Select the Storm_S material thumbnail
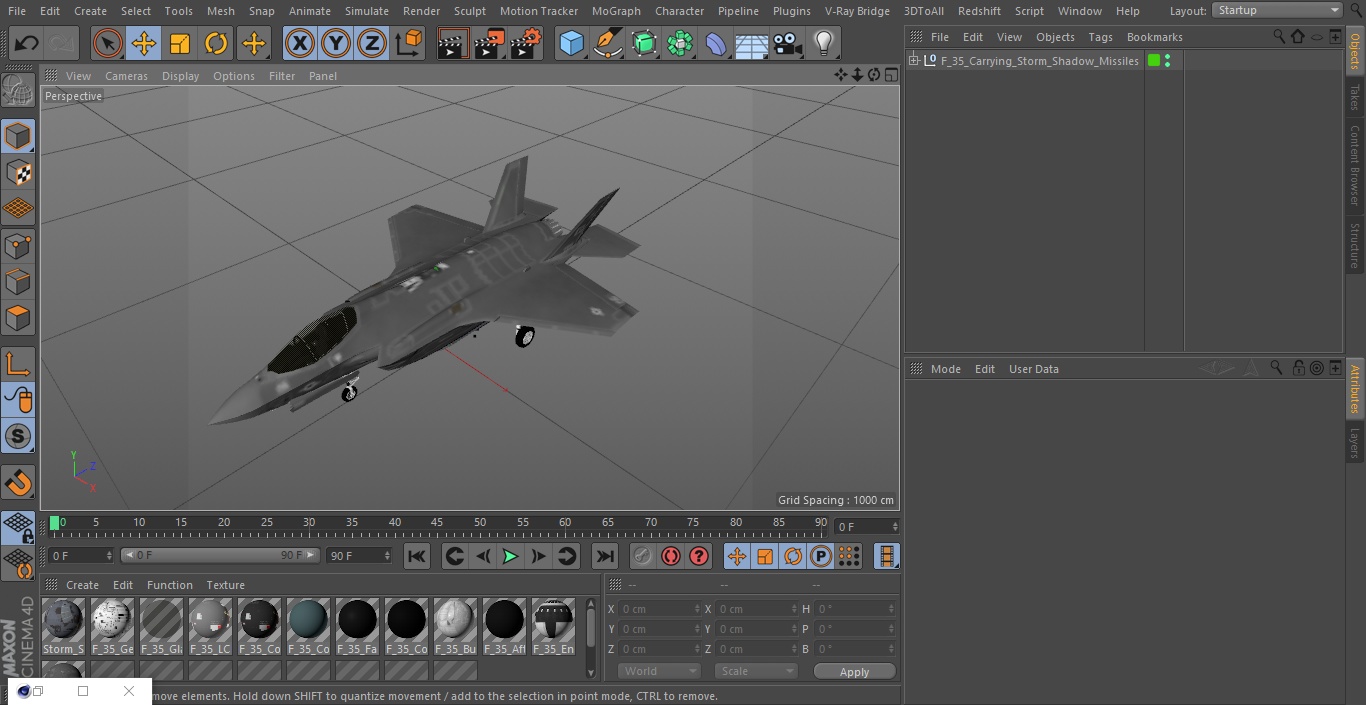The image size is (1366, 705). 63,626
